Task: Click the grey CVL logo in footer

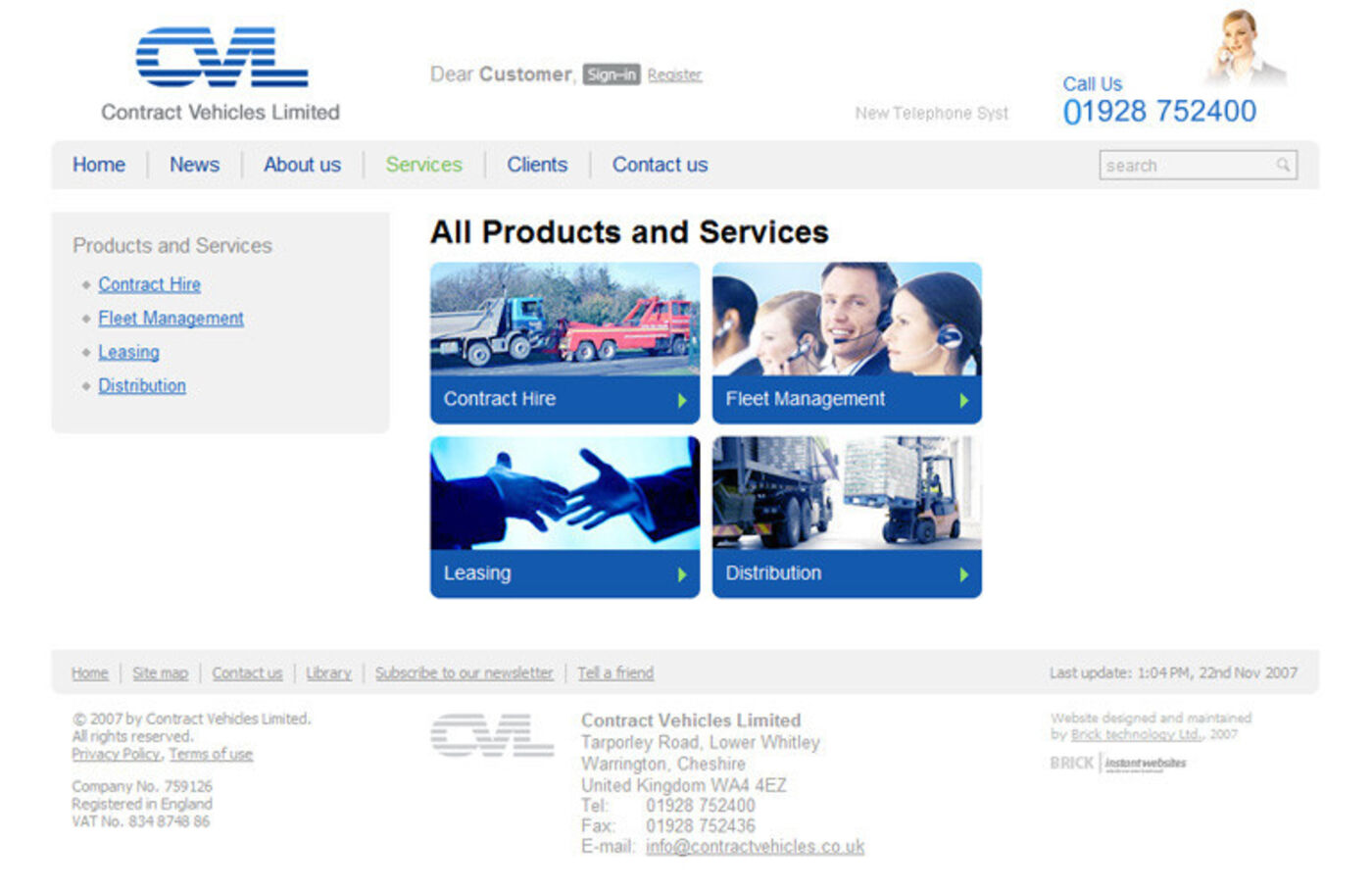Action: point(492,735)
